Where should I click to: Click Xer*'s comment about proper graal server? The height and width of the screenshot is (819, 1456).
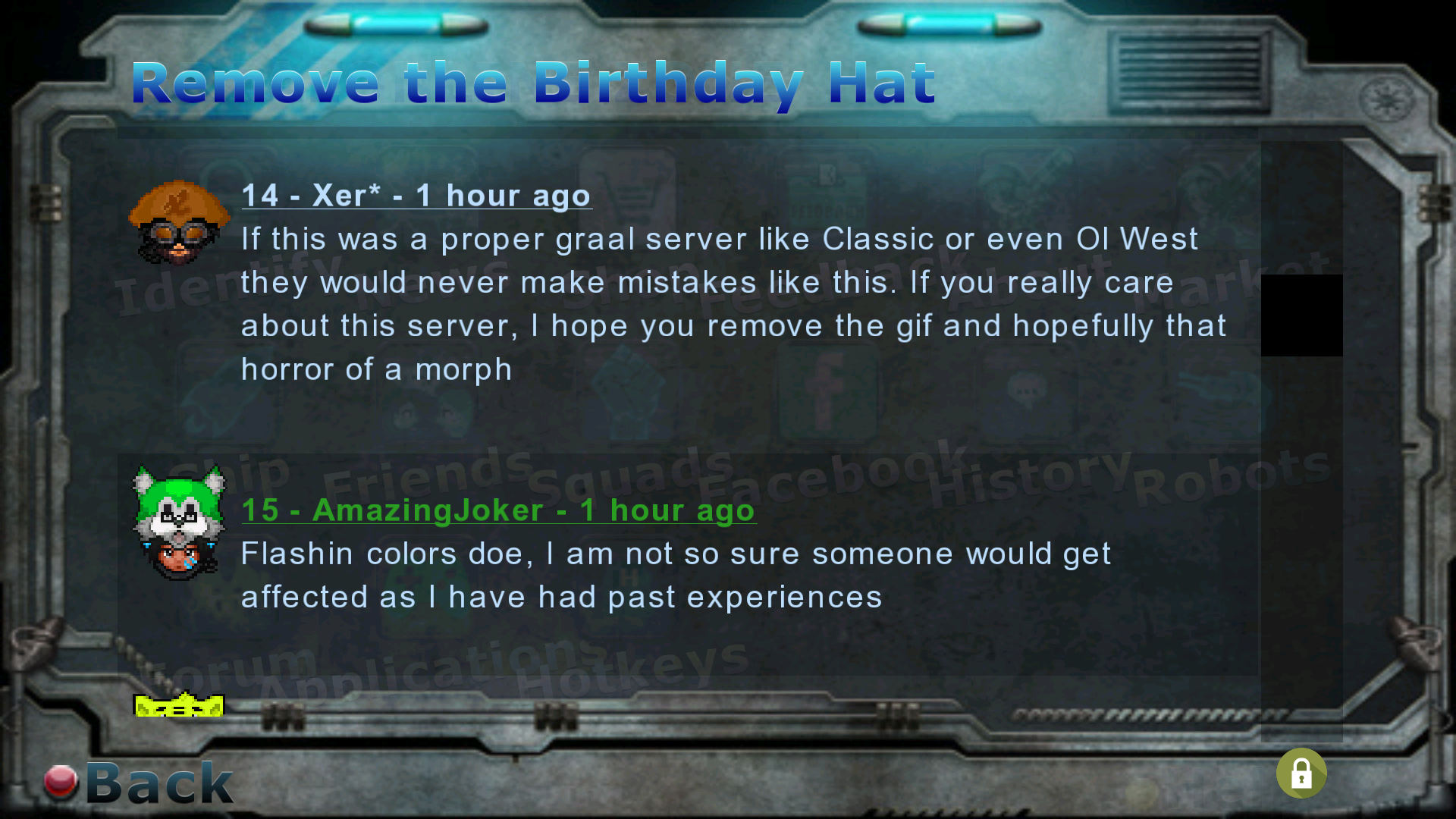coord(733,304)
